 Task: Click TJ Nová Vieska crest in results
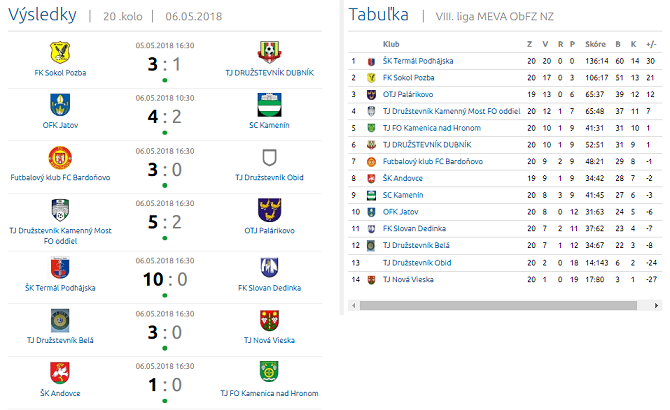(268, 320)
